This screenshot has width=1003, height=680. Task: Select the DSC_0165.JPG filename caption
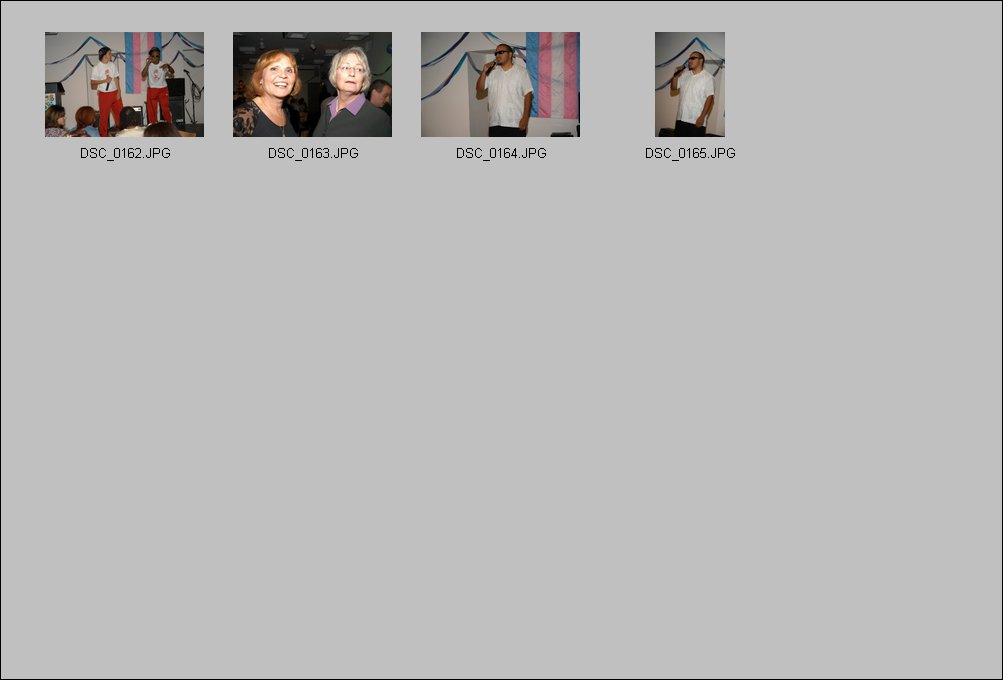click(690, 154)
